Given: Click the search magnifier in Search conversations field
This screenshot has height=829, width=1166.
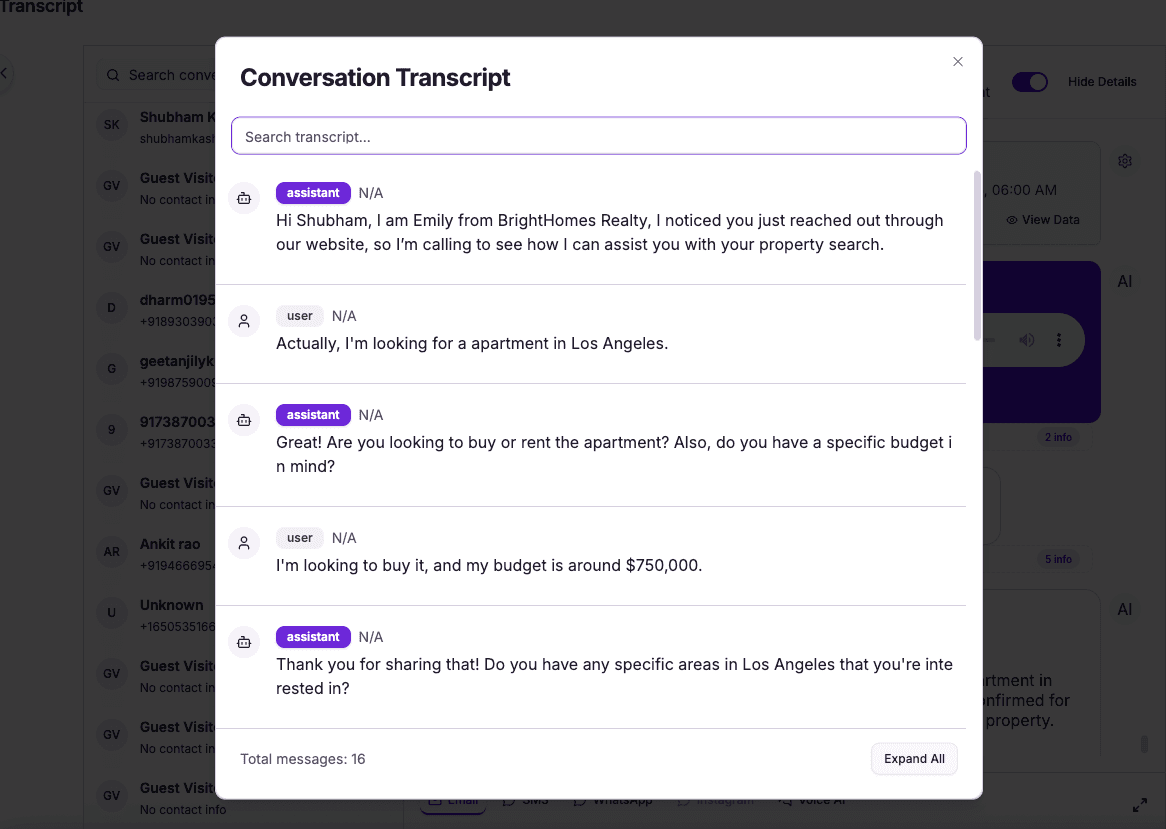Looking at the screenshot, I should click(x=113, y=75).
